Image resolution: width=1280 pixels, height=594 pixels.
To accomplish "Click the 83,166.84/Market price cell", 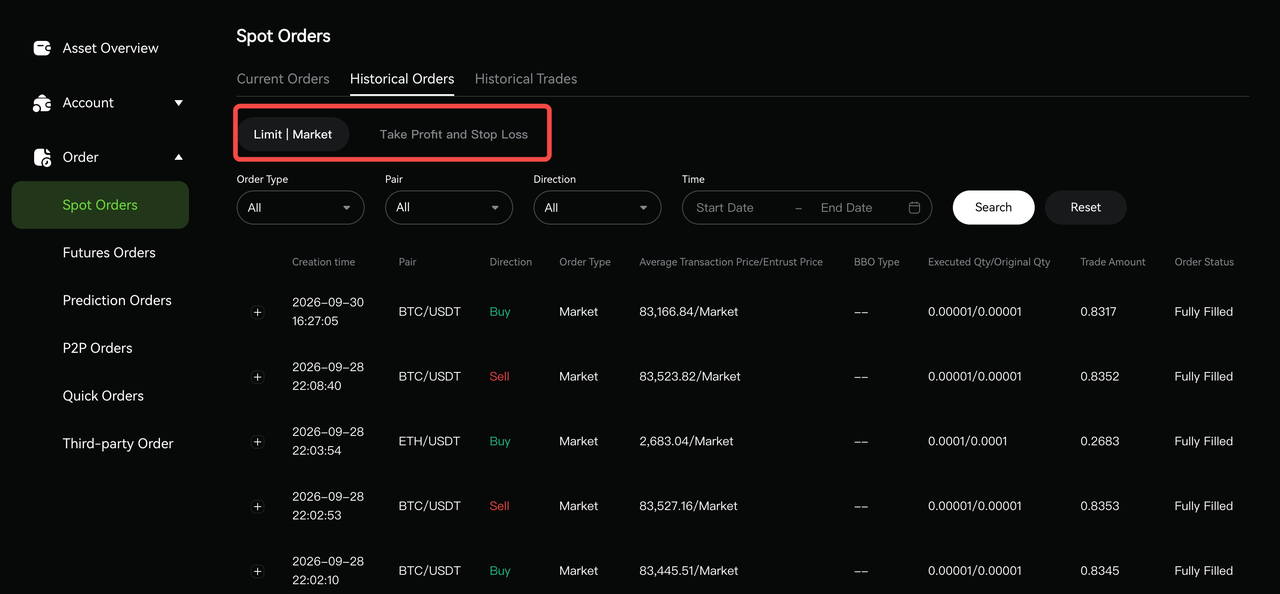I will pyautogui.click(x=689, y=312).
